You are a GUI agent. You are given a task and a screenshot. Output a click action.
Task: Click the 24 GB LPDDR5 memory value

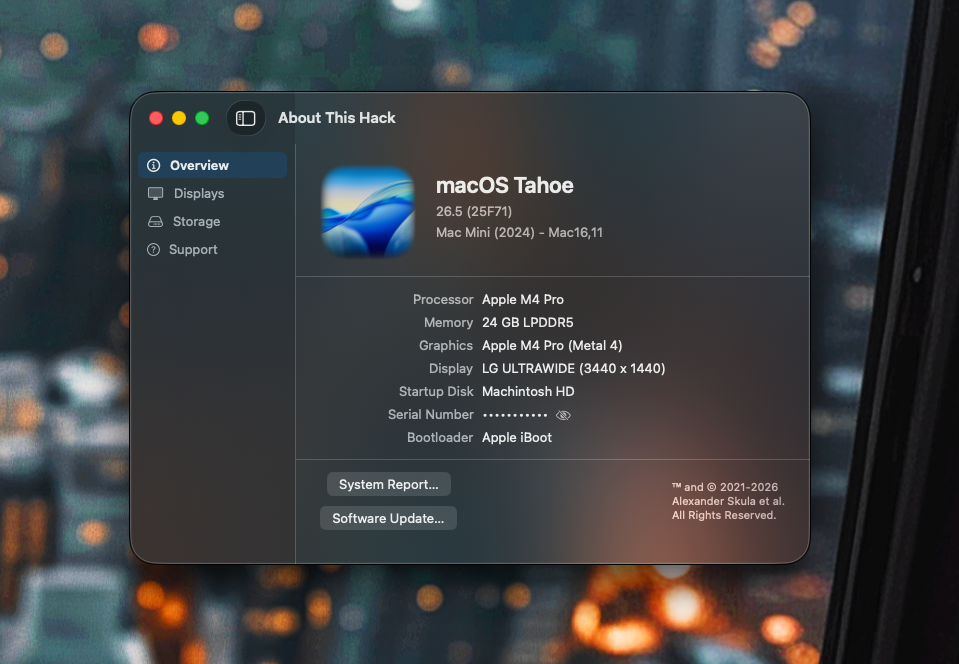click(x=528, y=322)
